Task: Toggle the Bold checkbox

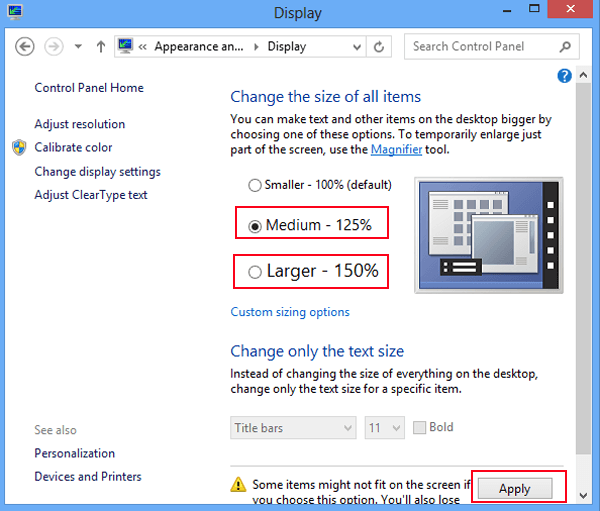Action: [419, 428]
